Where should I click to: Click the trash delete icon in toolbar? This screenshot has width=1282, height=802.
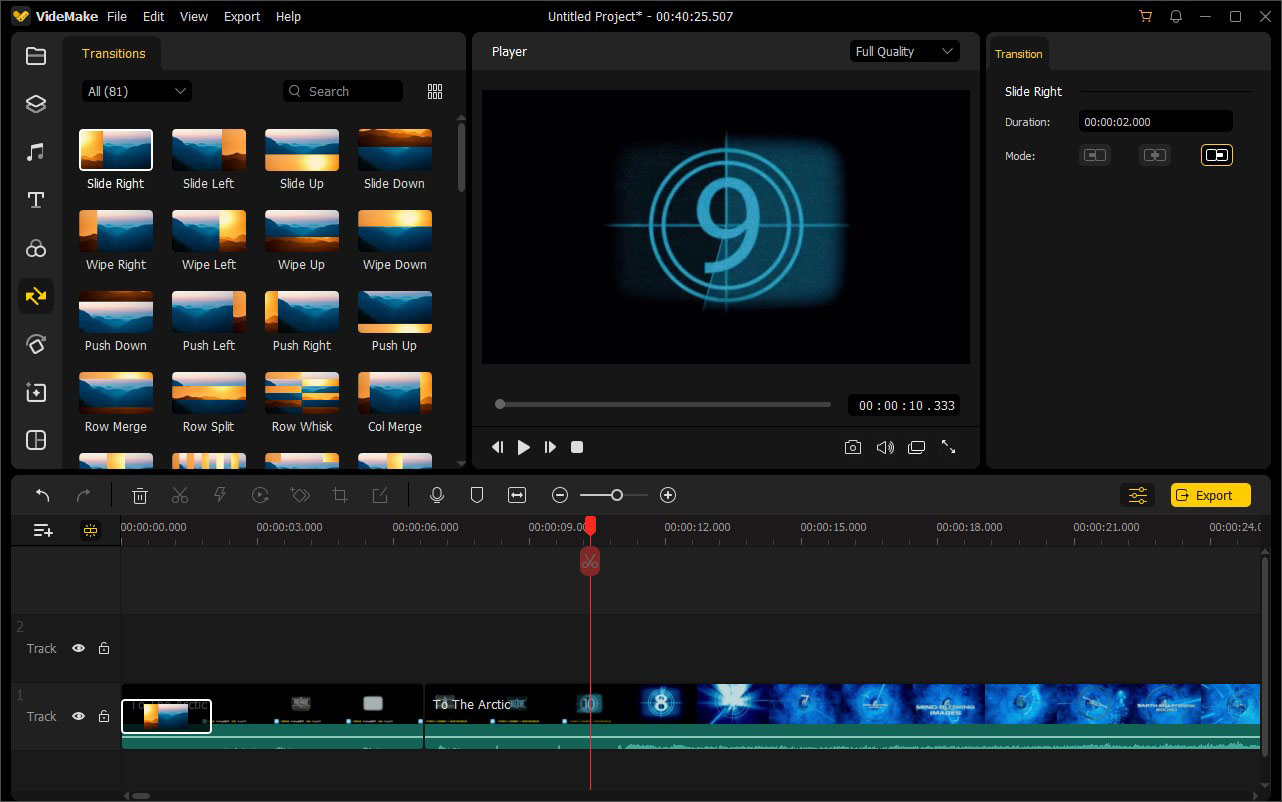coord(140,495)
